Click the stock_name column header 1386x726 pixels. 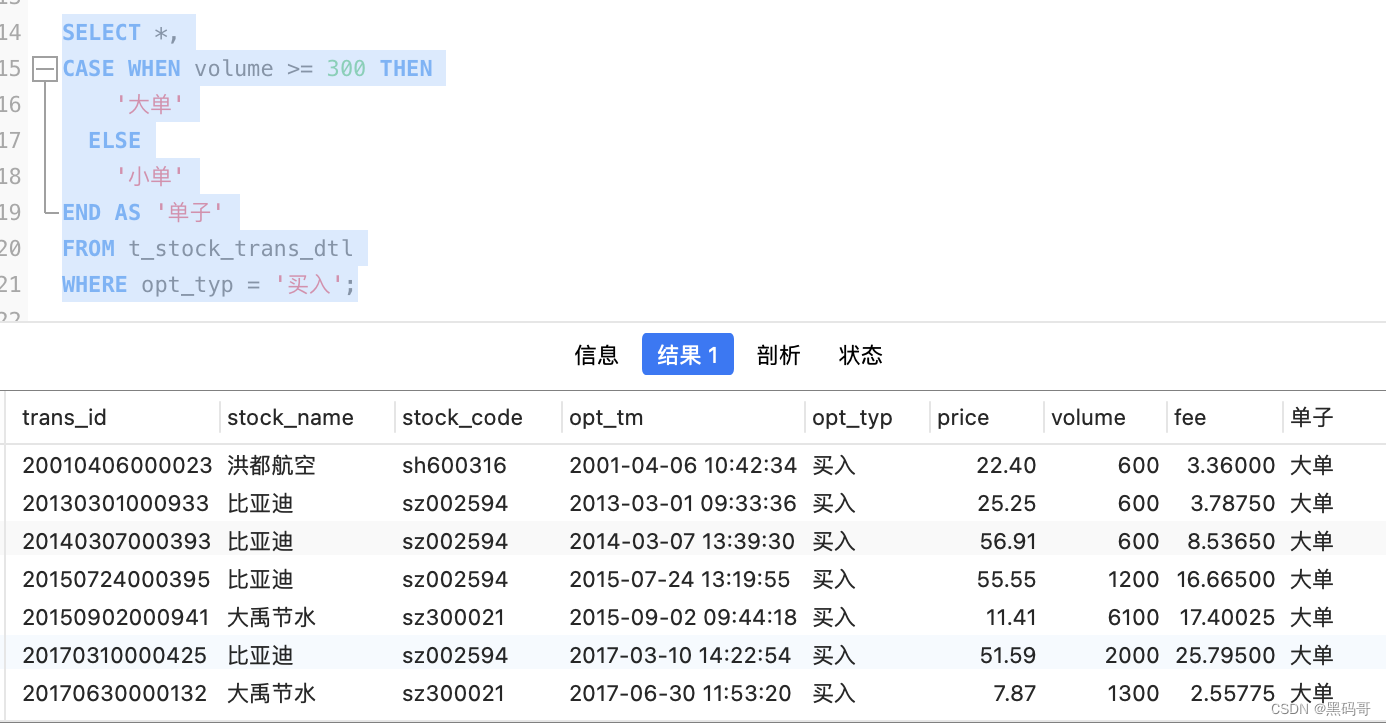(x=290, y=418)
